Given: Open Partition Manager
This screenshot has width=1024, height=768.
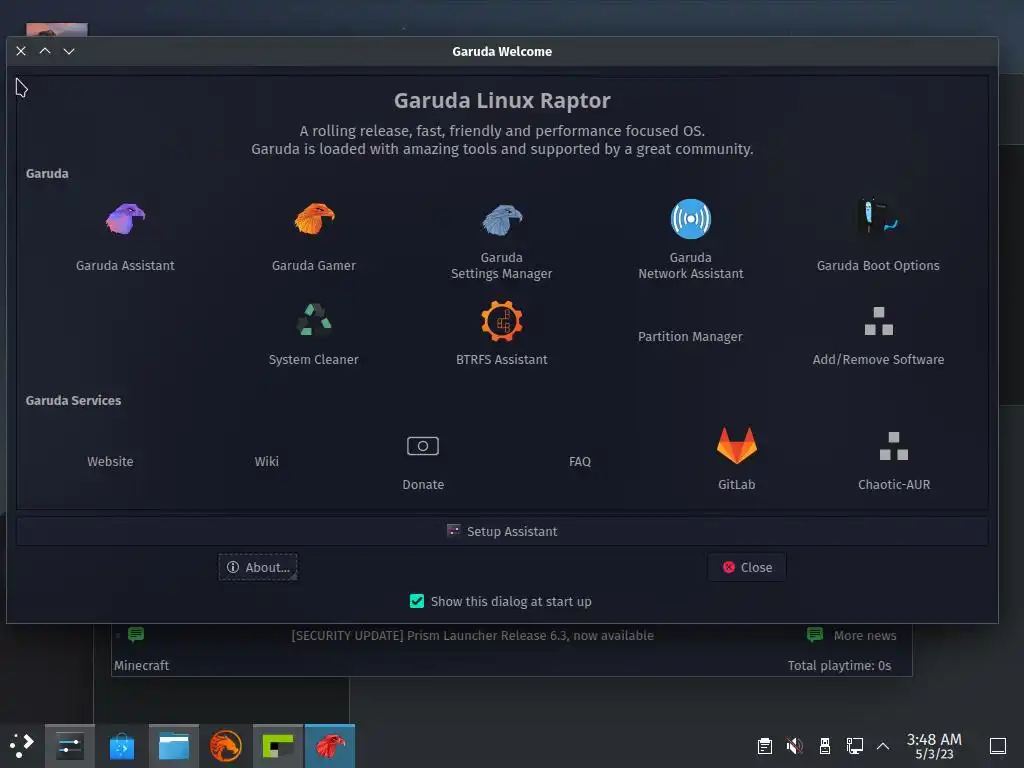Looking at the screenshot, I should click(x=690, y=336).
